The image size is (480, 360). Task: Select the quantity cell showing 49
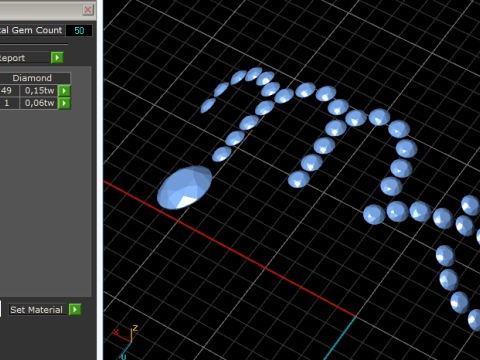(9, 91)
